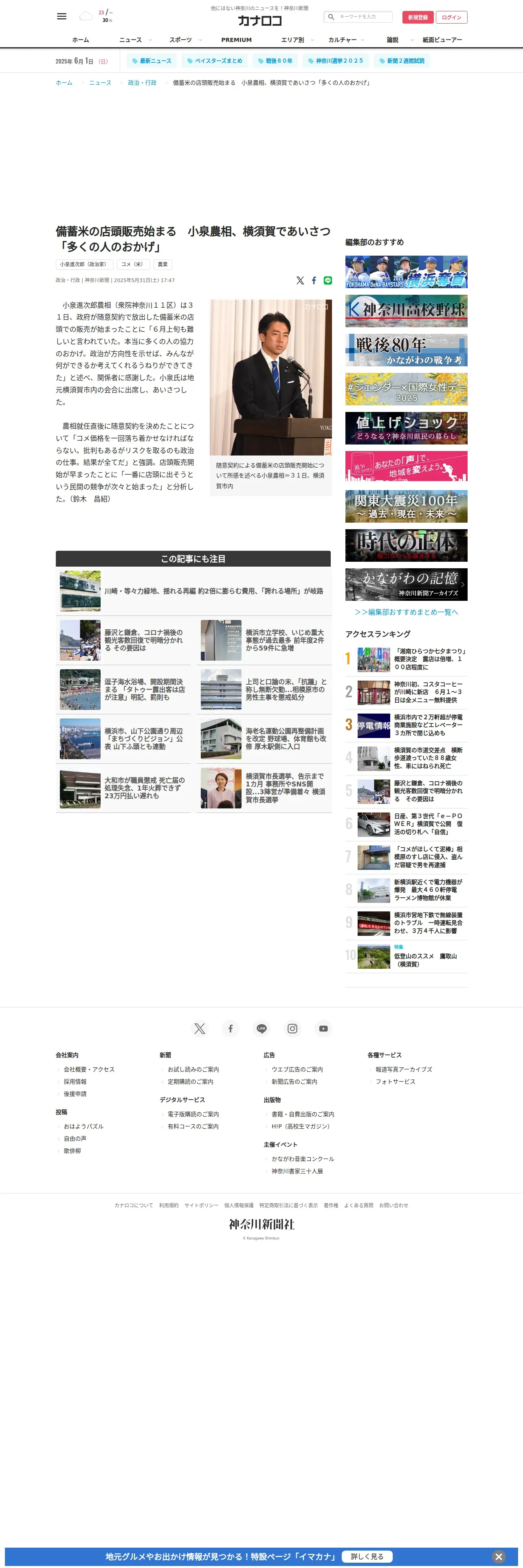The height and width of the screenshot is (1568, 523).
Task: Open the PREMIUM nav item
Action: (x=236, y=40)
